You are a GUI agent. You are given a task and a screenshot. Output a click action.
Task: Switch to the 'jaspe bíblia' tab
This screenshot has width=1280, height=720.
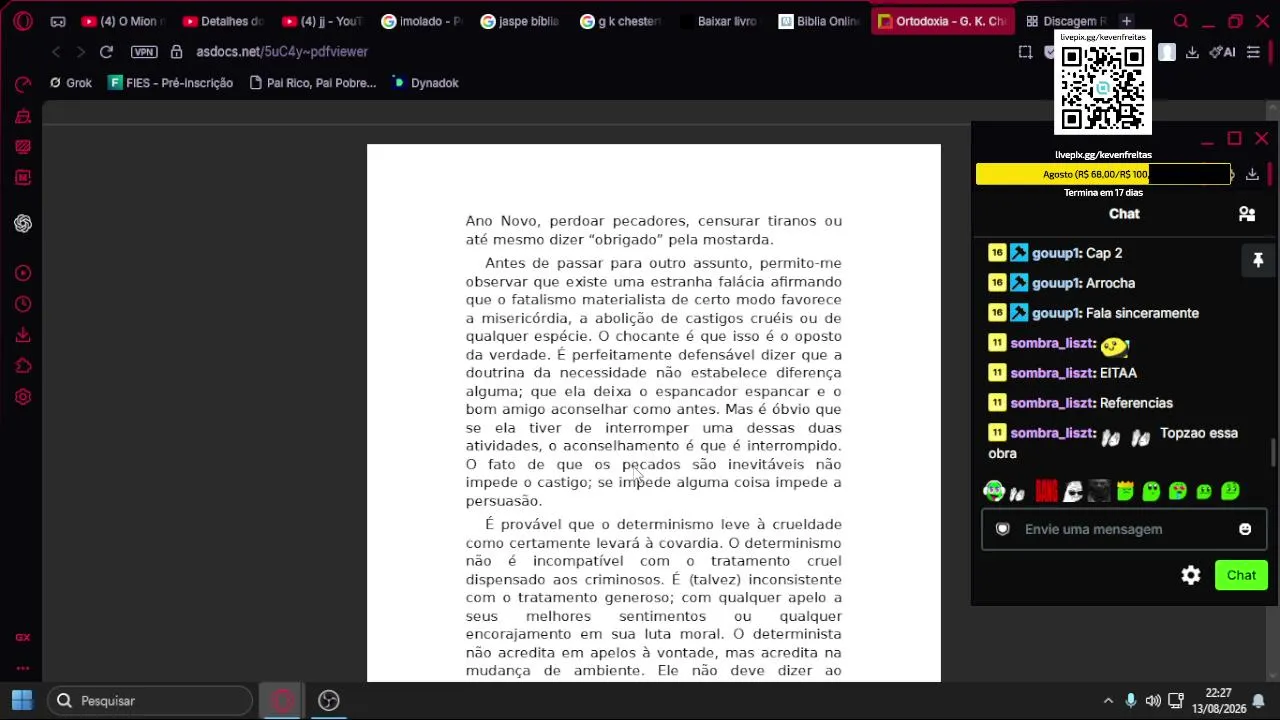pyautogui.click(x=520, y=21)
